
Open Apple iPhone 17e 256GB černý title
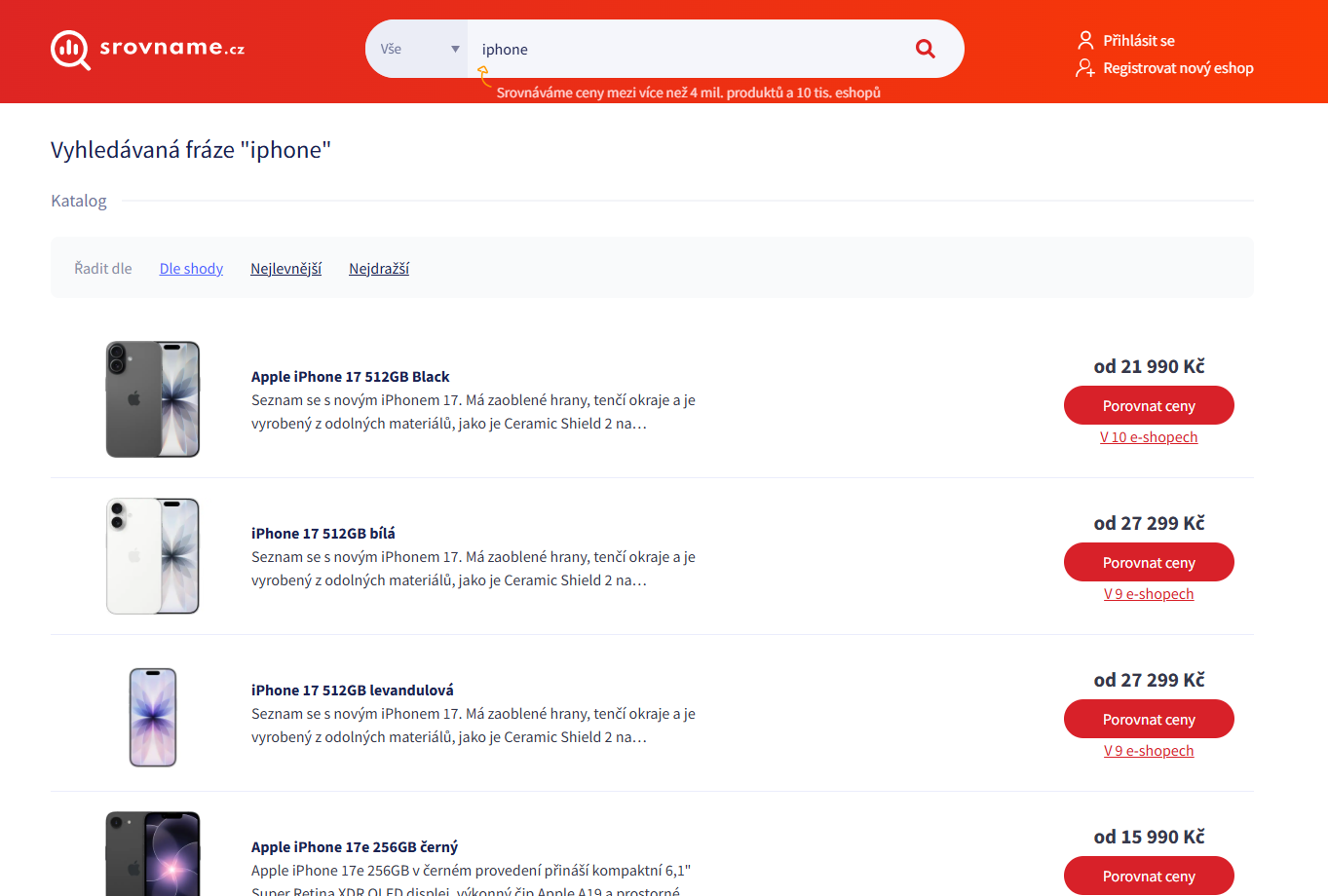355,847
